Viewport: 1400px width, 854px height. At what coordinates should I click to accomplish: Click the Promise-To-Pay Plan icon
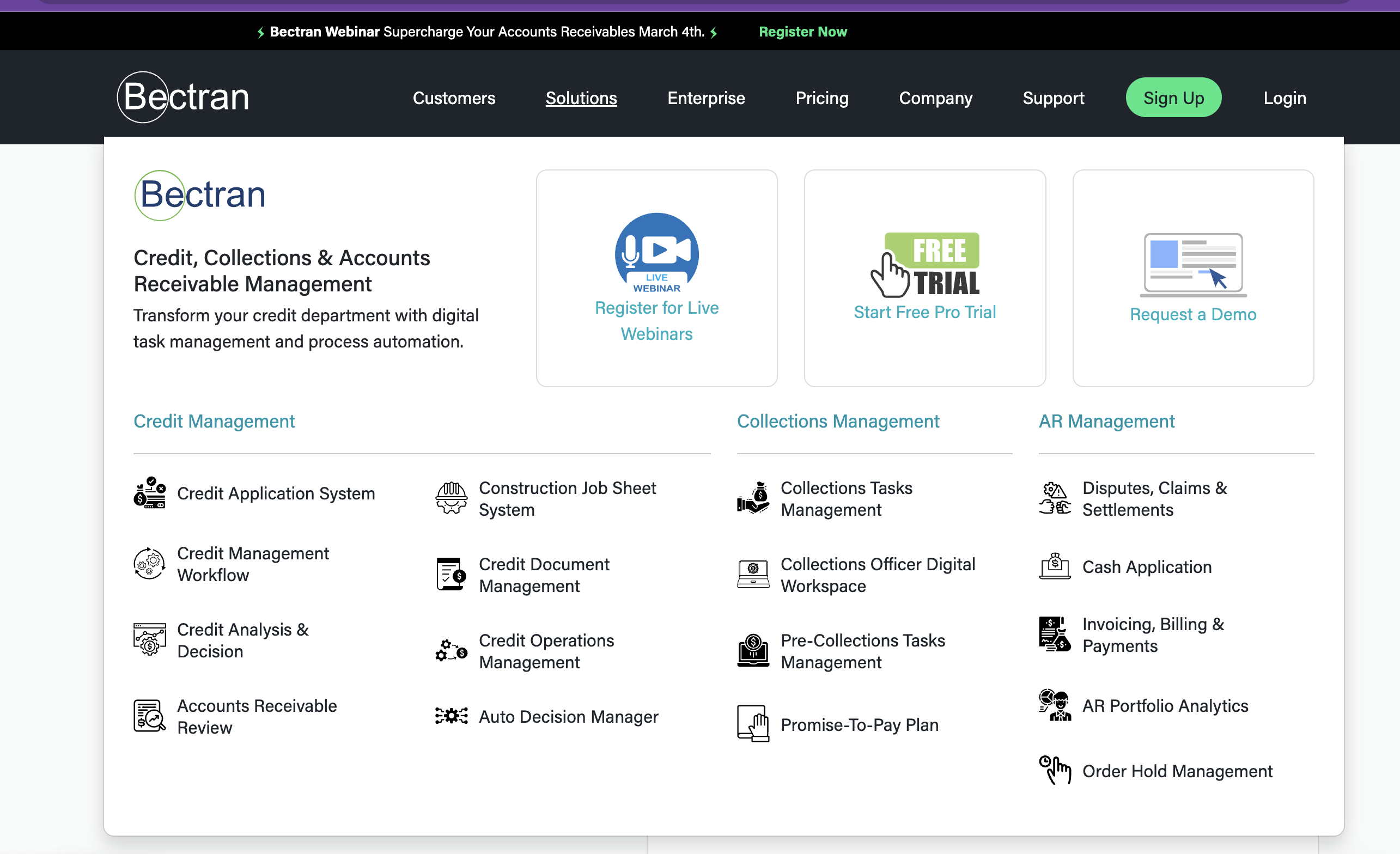point(753,724)
